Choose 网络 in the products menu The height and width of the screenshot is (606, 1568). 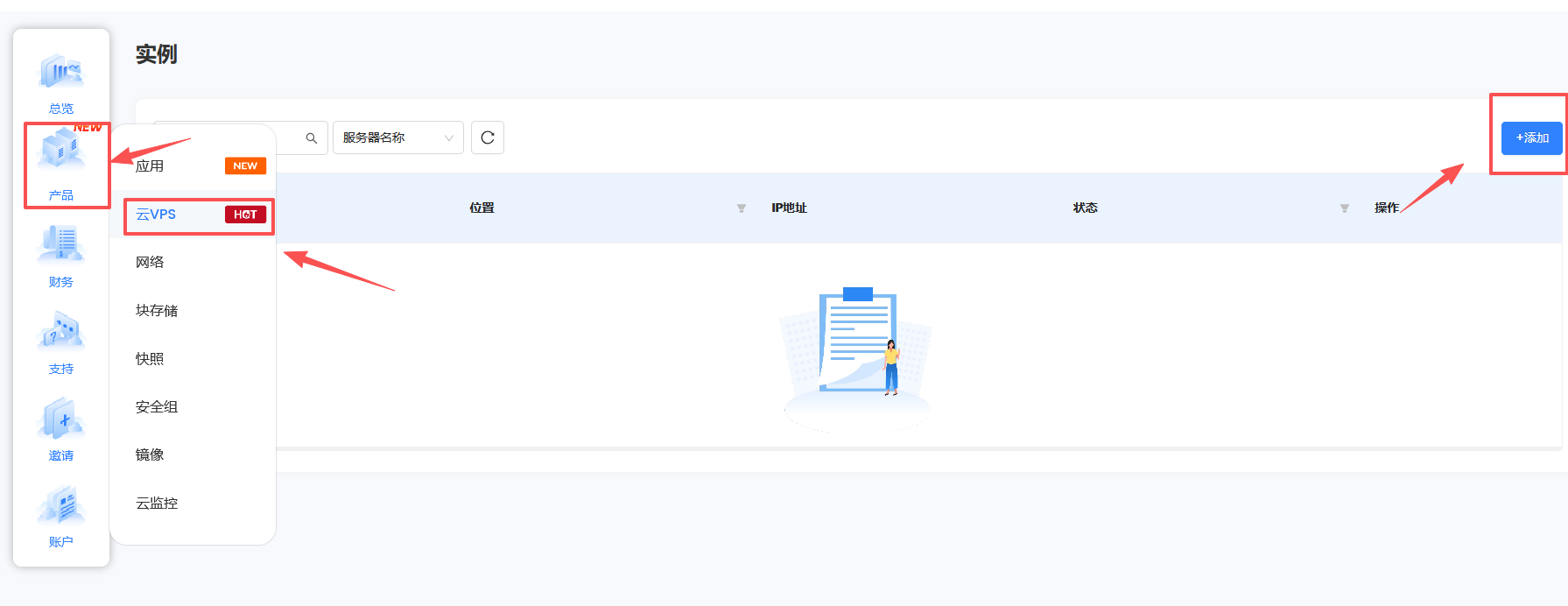150,263
